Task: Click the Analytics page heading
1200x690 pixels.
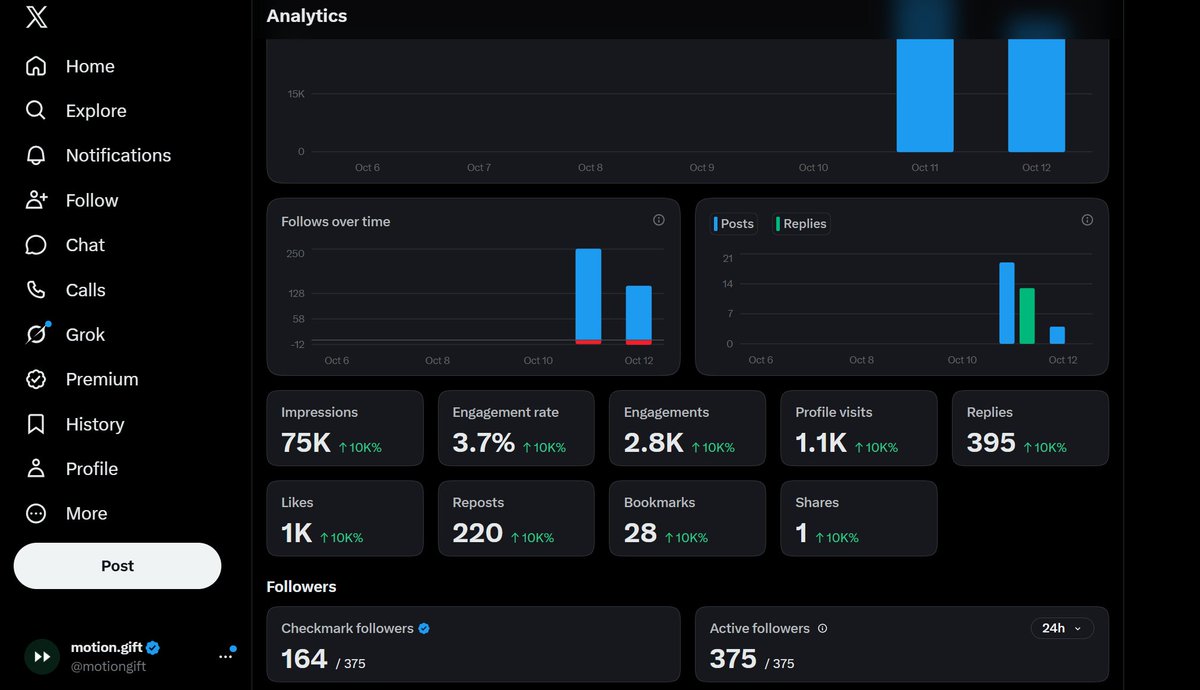Action: 307,16
